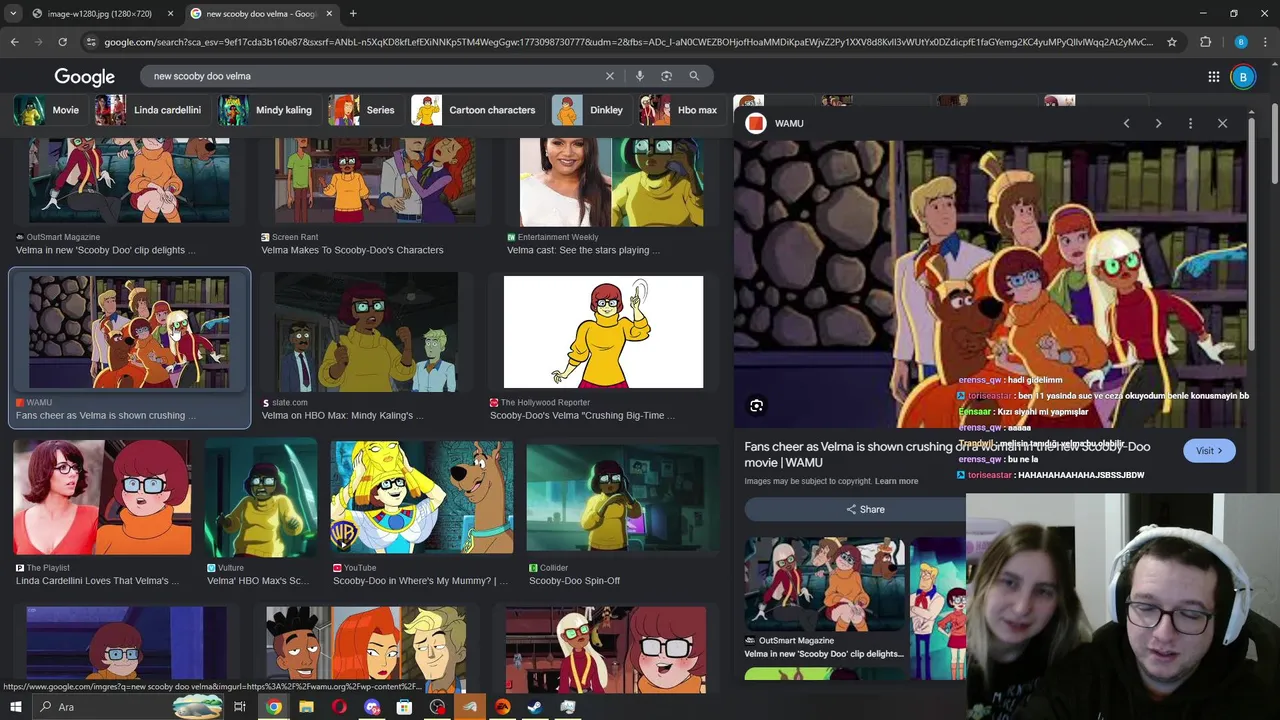The image size is (1280, 720).
Task: Clear the Google search box
Action: [x=609, y=76]
